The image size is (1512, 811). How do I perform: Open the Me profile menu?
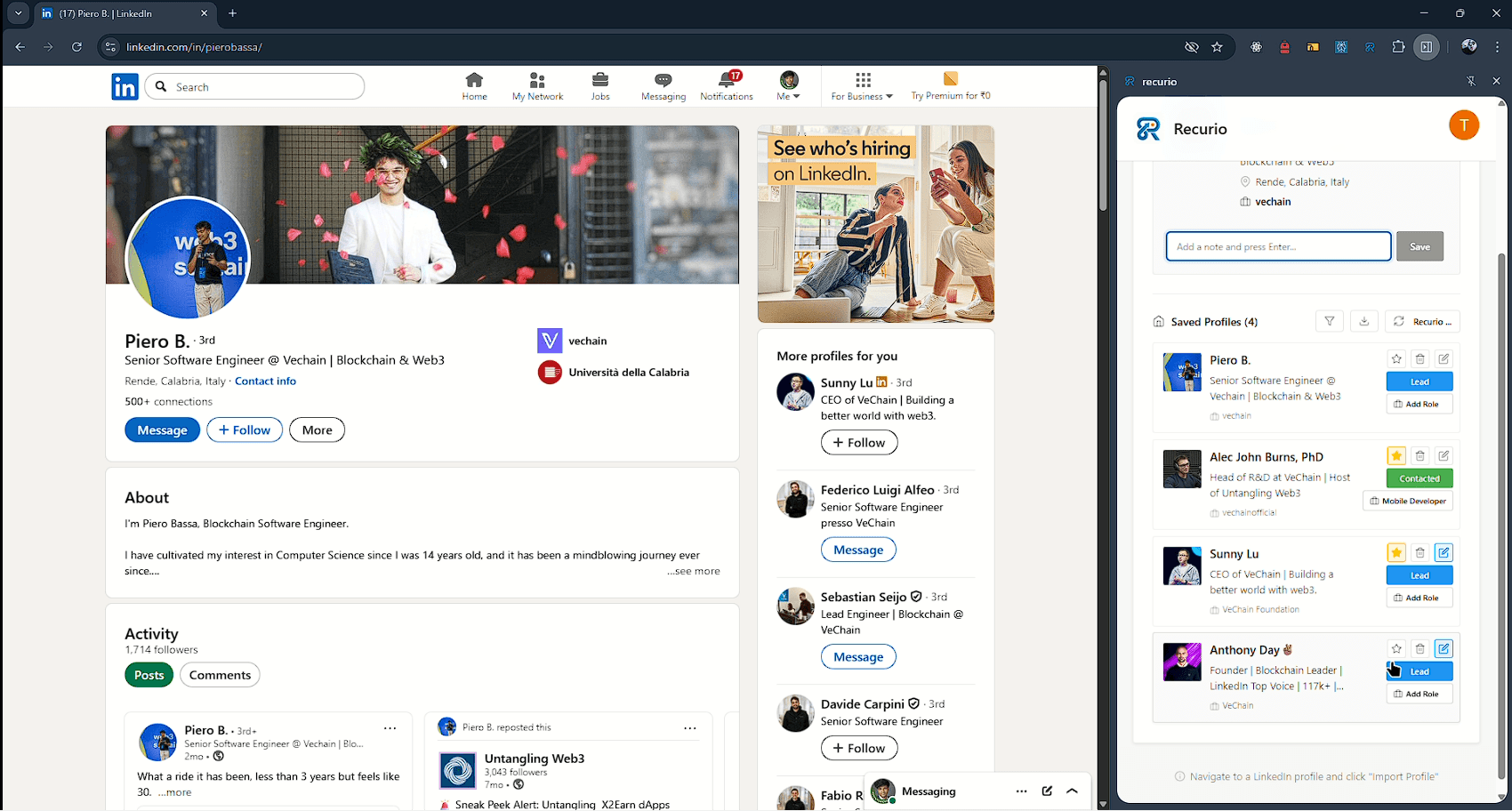coord(788,86)
